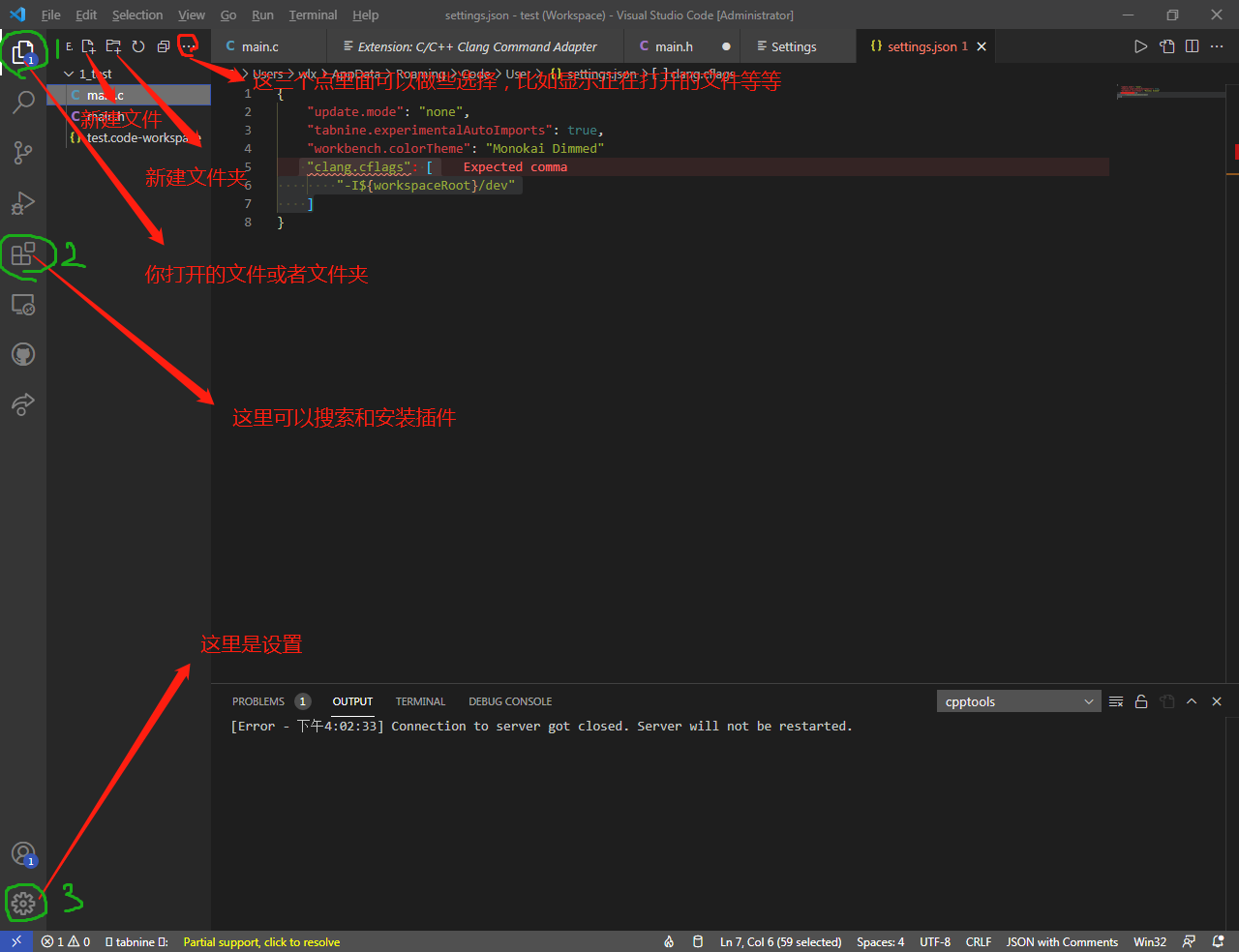Show the Debug Console panel tab
Viewport: 1239px width, 952px height.
point(510,701)
